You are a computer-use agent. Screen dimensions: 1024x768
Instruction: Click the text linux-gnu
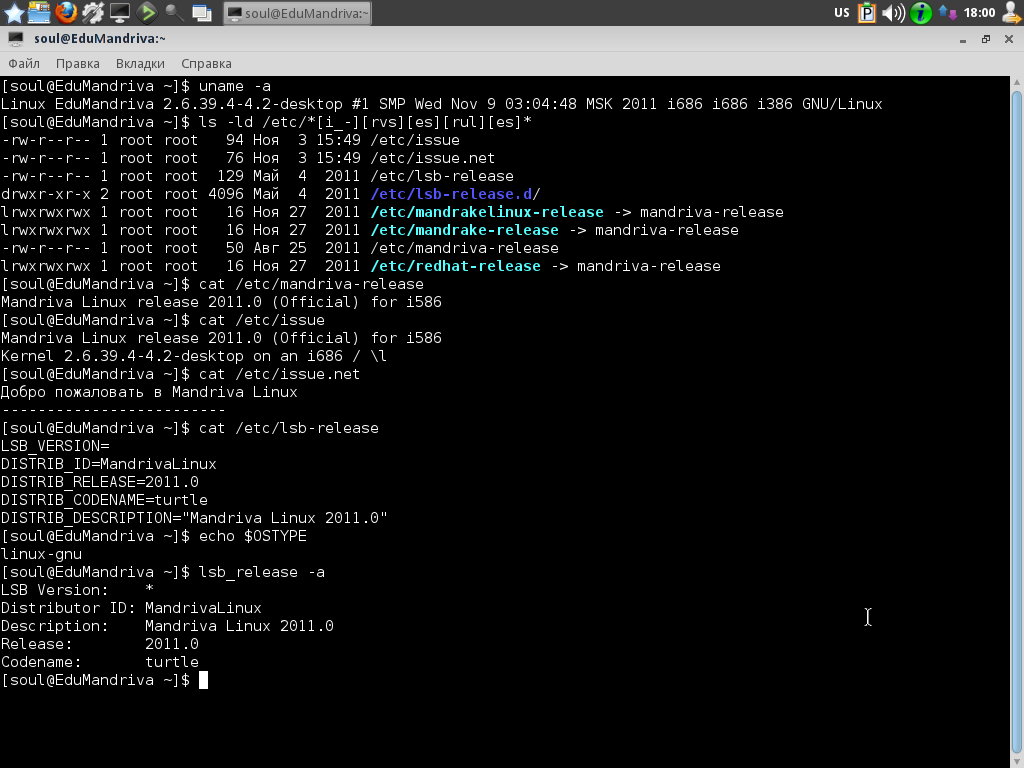pos(41,554)
